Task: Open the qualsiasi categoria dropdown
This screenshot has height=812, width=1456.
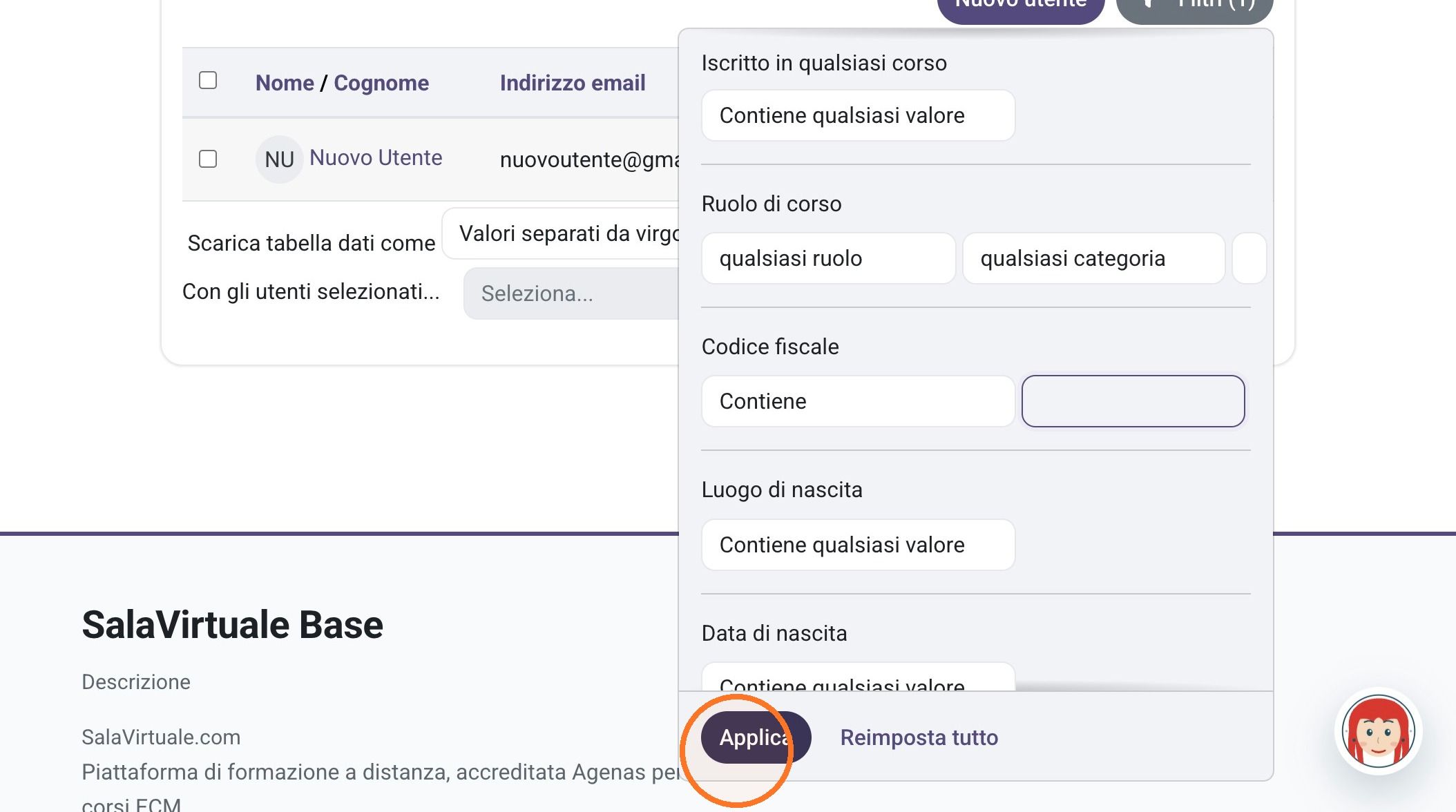Action: click(x=1093, y=258)
